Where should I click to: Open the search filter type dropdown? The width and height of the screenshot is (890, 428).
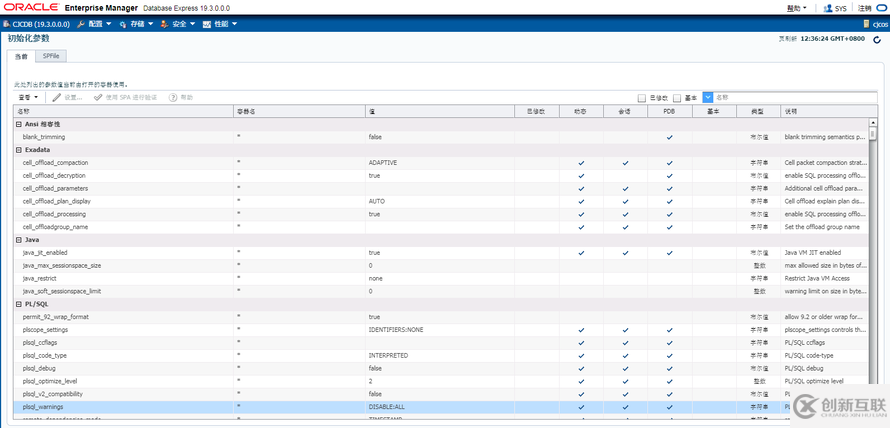708,97
